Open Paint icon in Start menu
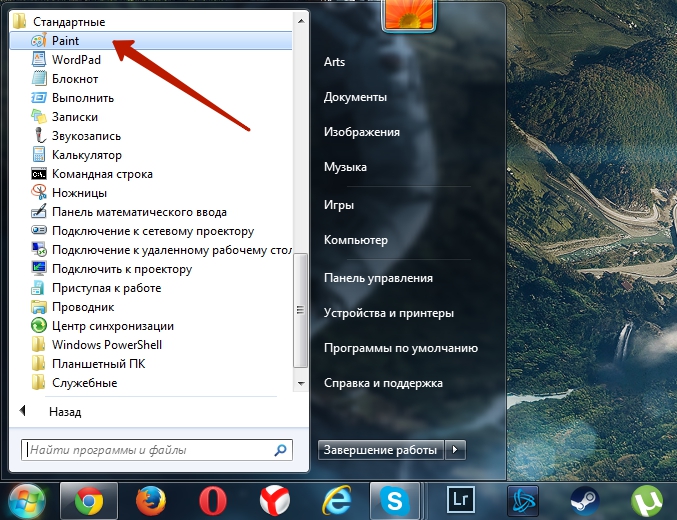The height and width of the screenshot is (520, 677). tap(39, 41)
